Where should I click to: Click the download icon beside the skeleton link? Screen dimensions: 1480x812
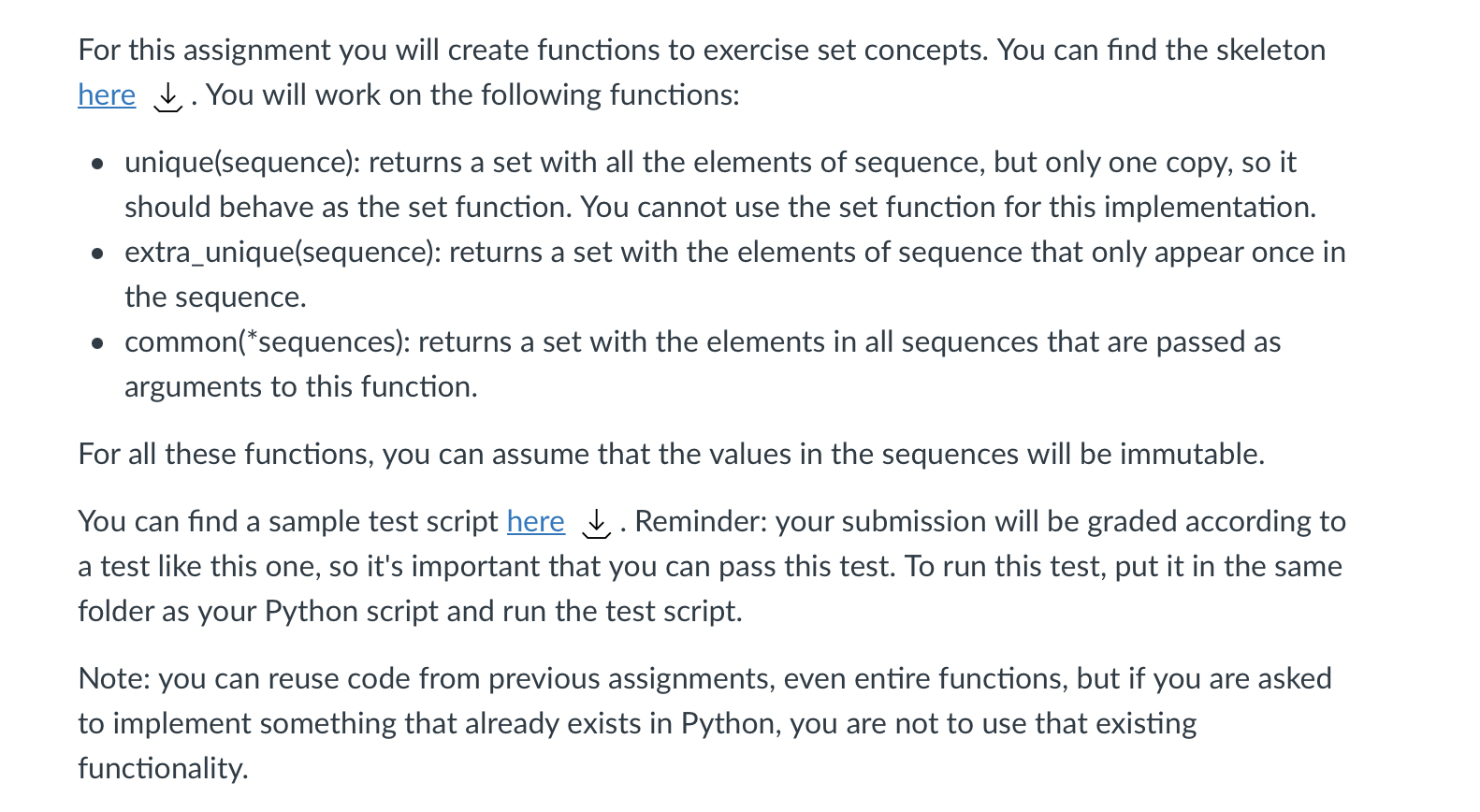point(167,96)
